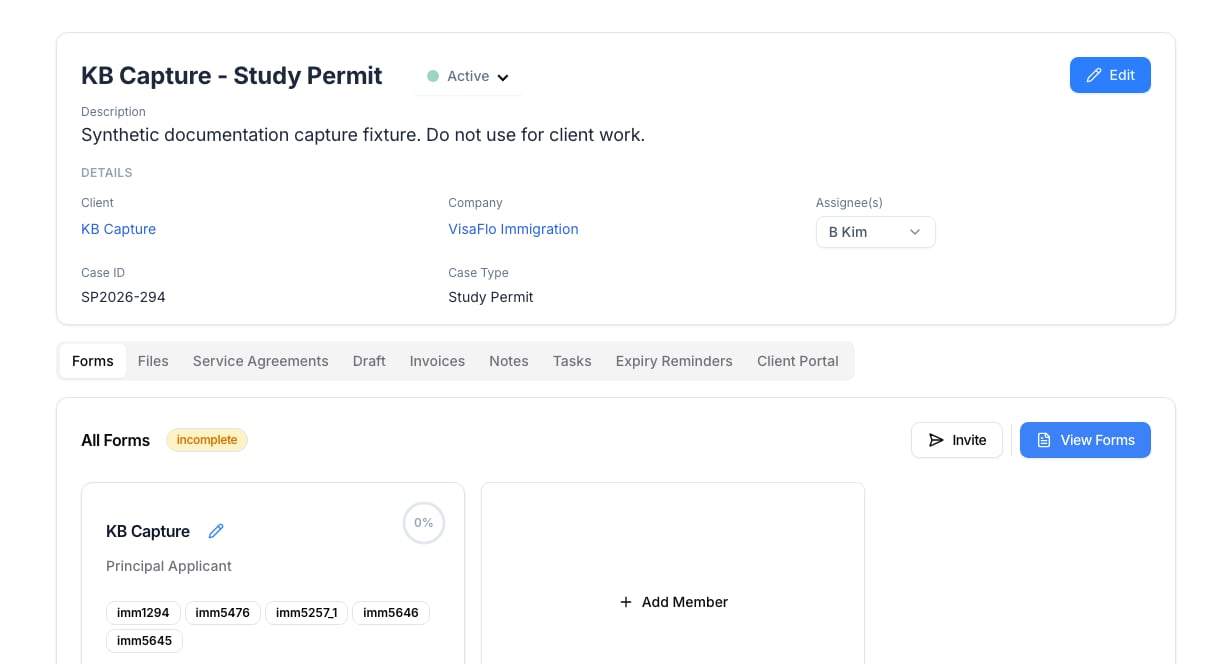The width and height of the screenshot is (1232, 664).
Task: Open the KB Capture client link
Action: tap(118, 229)
